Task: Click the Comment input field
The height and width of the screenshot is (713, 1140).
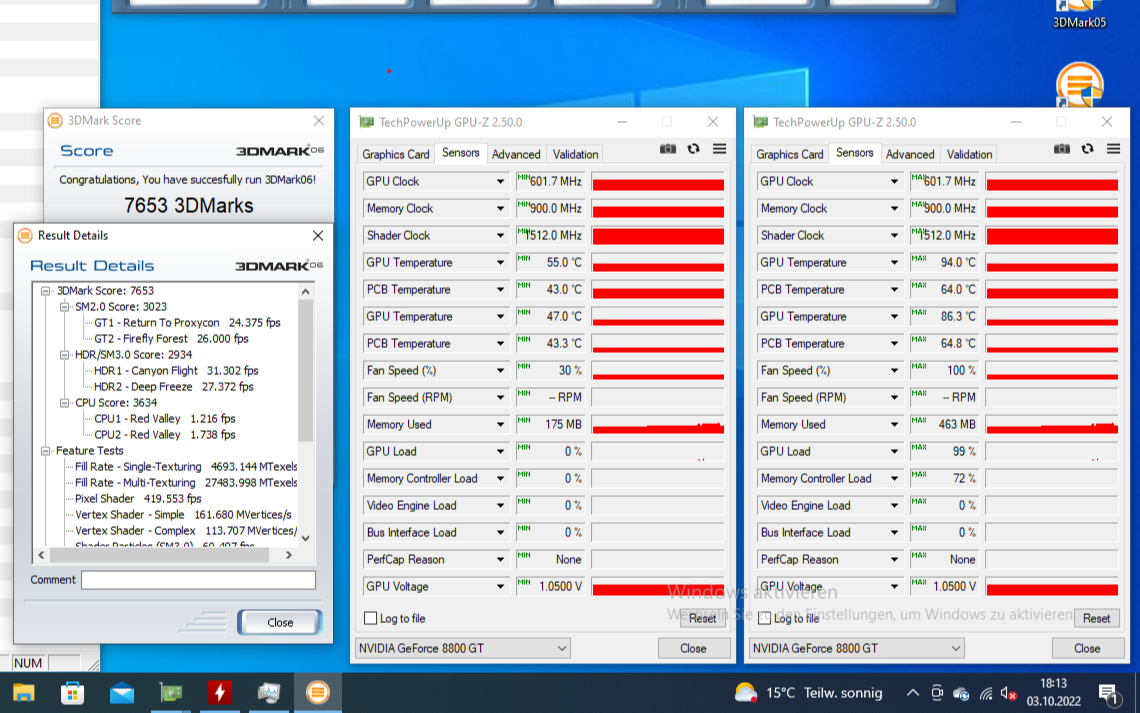Action: 198,580
